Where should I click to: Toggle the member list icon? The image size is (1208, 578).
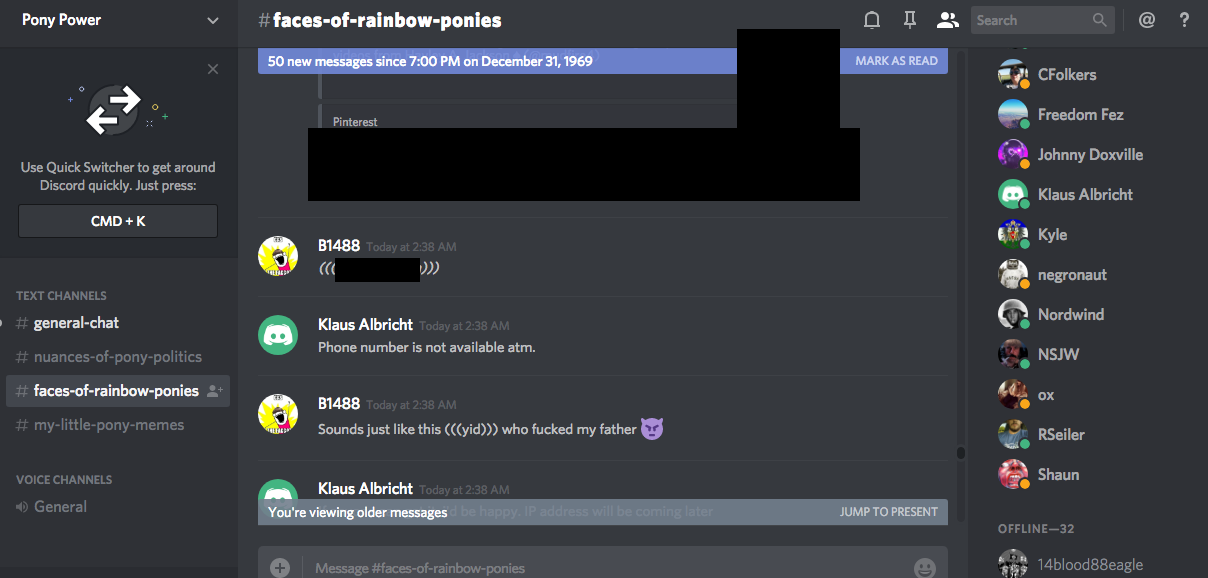pyautogui.click(x=947, y=20)
